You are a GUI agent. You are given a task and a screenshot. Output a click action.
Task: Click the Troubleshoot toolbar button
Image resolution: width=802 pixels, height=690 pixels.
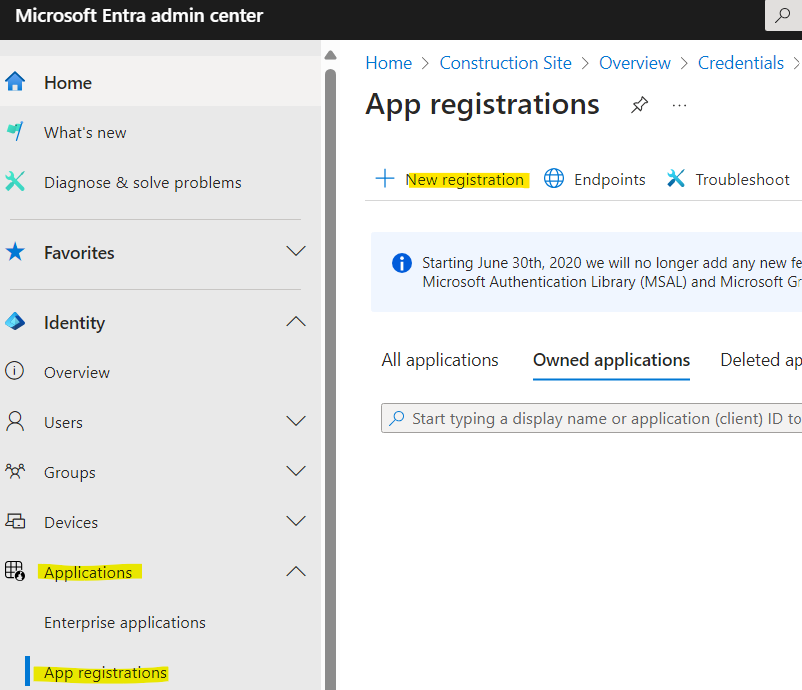click(x=728, y=179)
